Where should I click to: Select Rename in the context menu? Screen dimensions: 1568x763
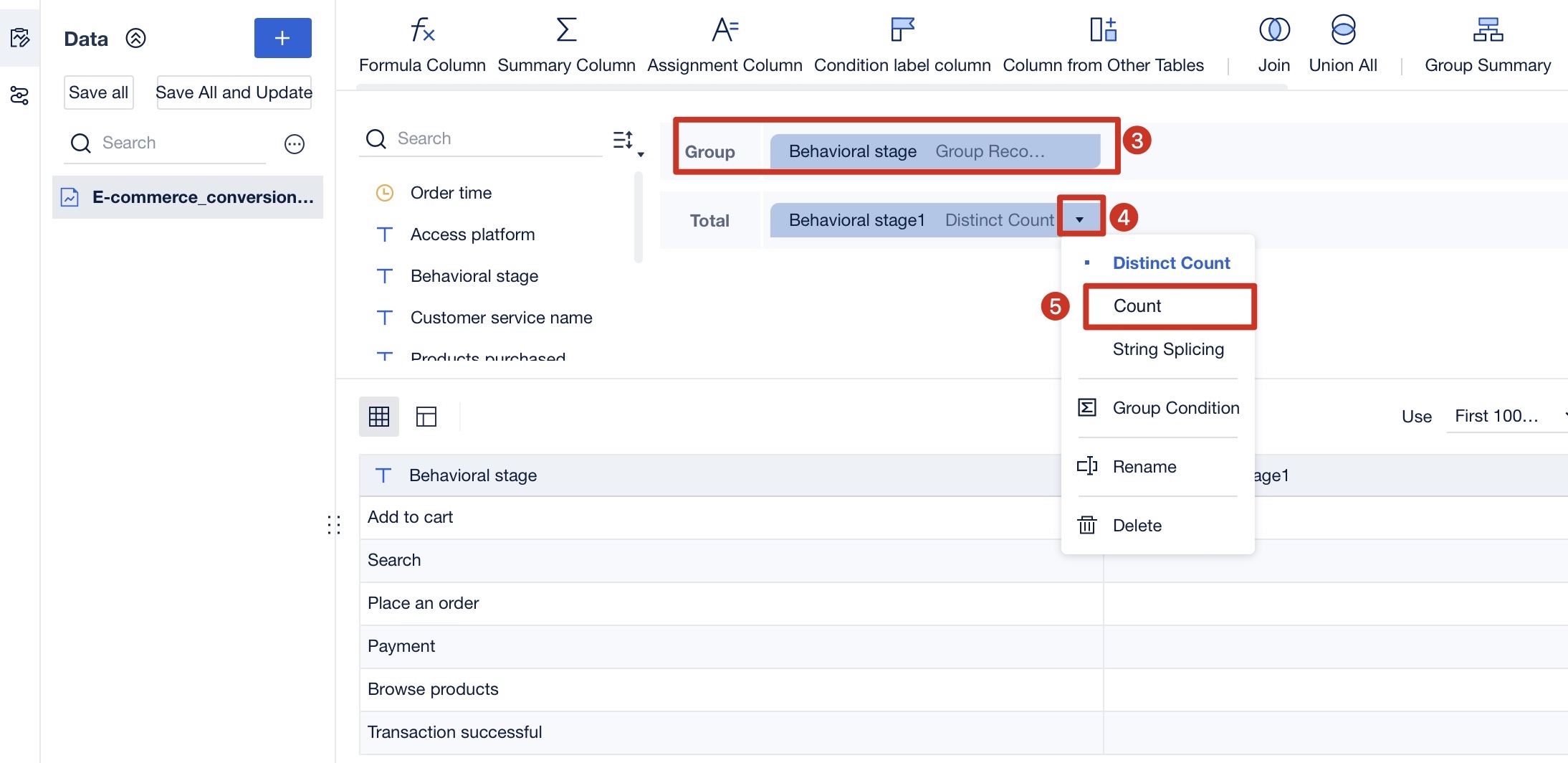pyautogui.click(x=1144, y=466)
